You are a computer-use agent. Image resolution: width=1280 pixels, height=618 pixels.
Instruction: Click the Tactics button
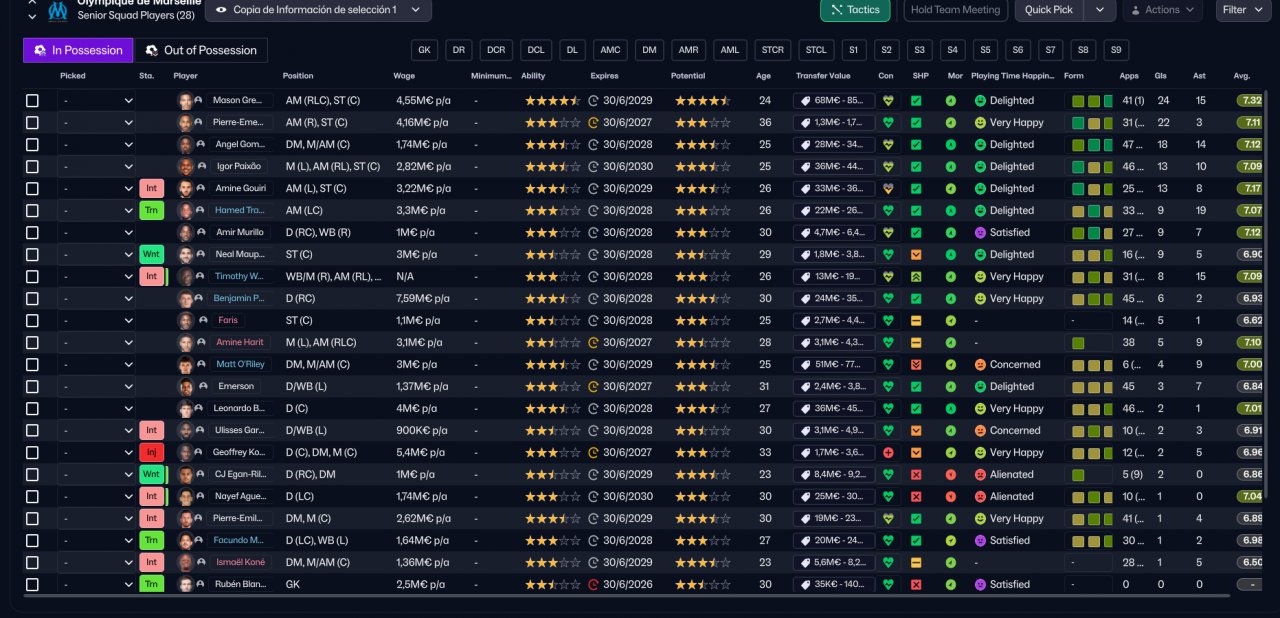[x=854, y=10]
